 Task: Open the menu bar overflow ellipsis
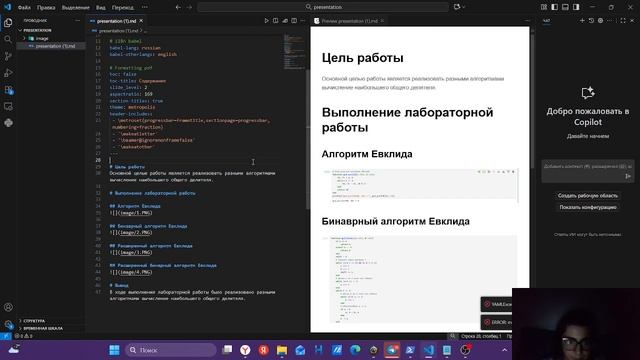click(144, 7)
